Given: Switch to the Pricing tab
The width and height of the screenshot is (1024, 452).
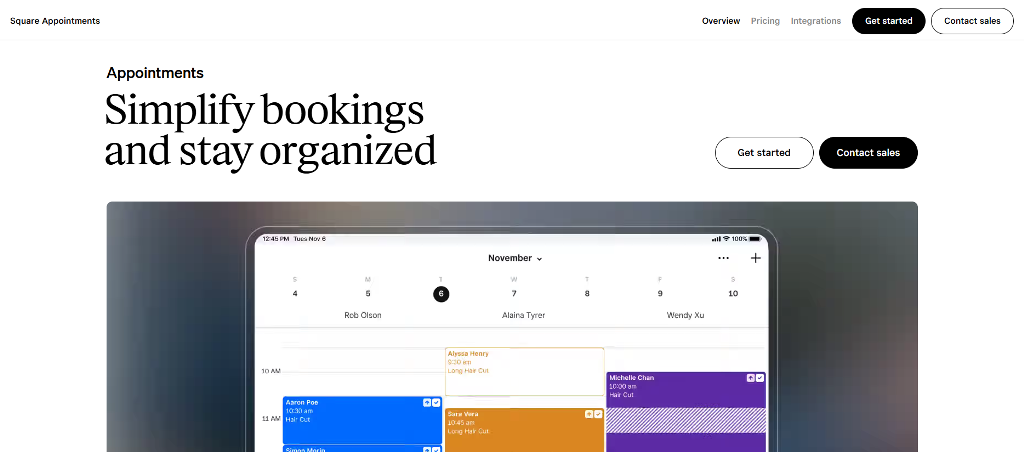Looking at the screenshot, I should pos(765,21).
